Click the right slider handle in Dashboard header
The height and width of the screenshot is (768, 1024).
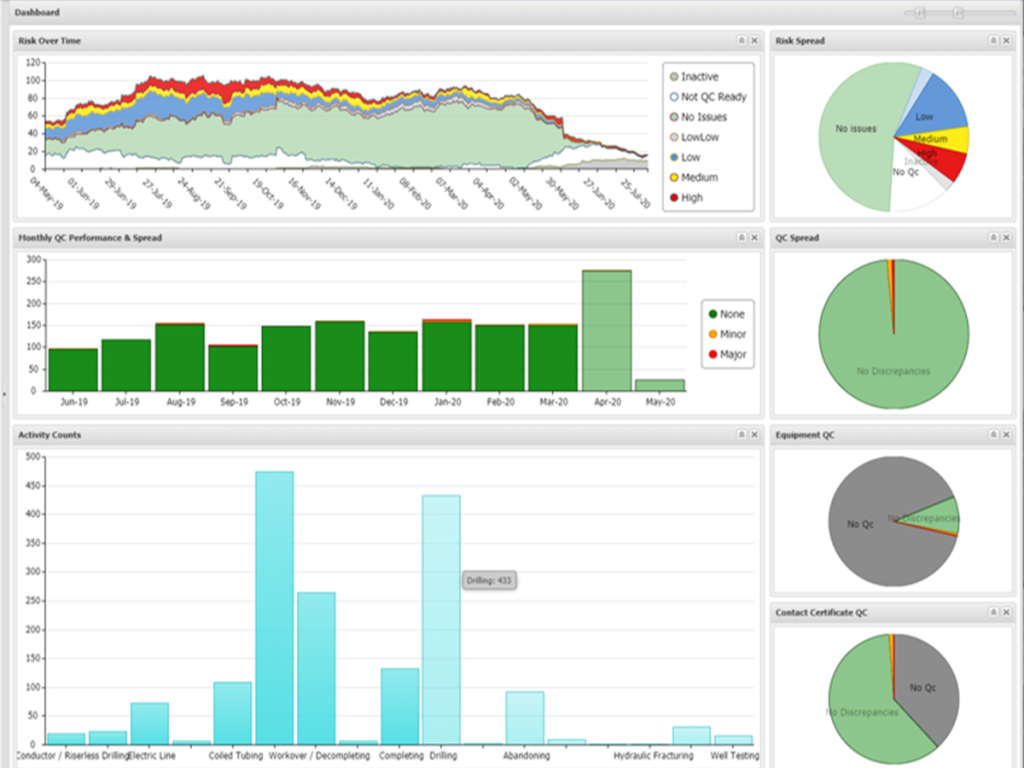(957, 12)
